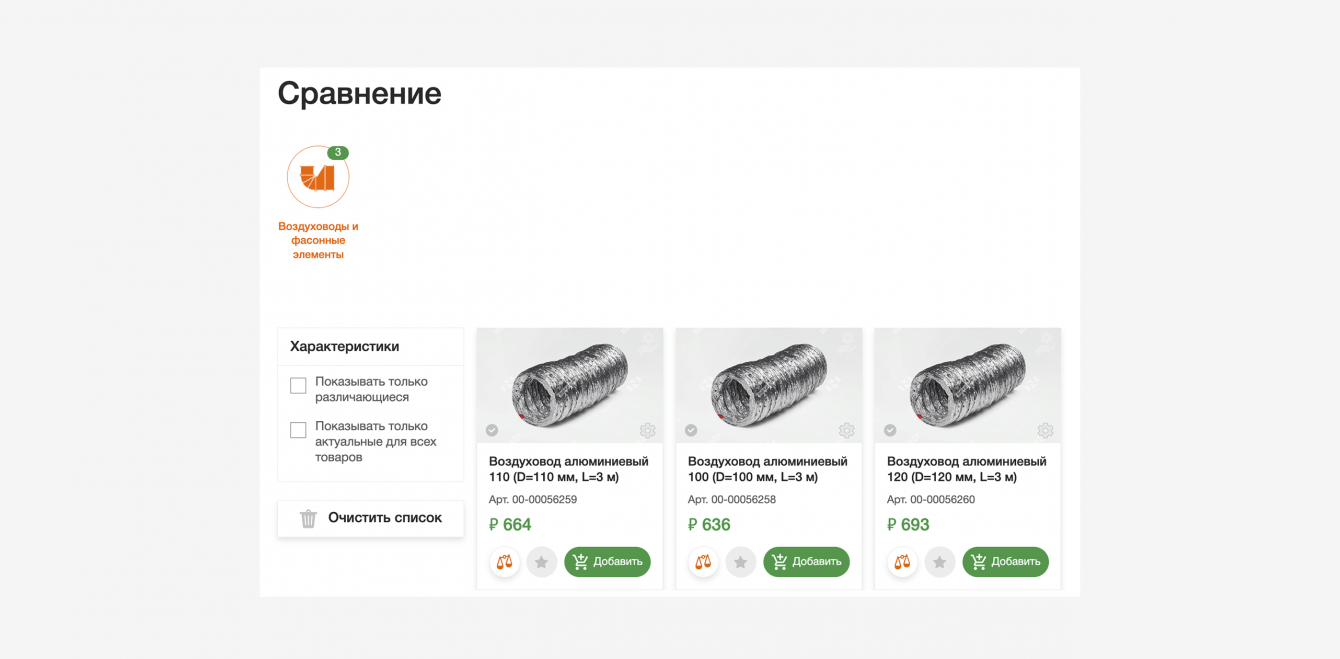This screenshot has width=1340, height=659.
Task: Add 110 mm duct to favorites star
Action: [541, 562]
